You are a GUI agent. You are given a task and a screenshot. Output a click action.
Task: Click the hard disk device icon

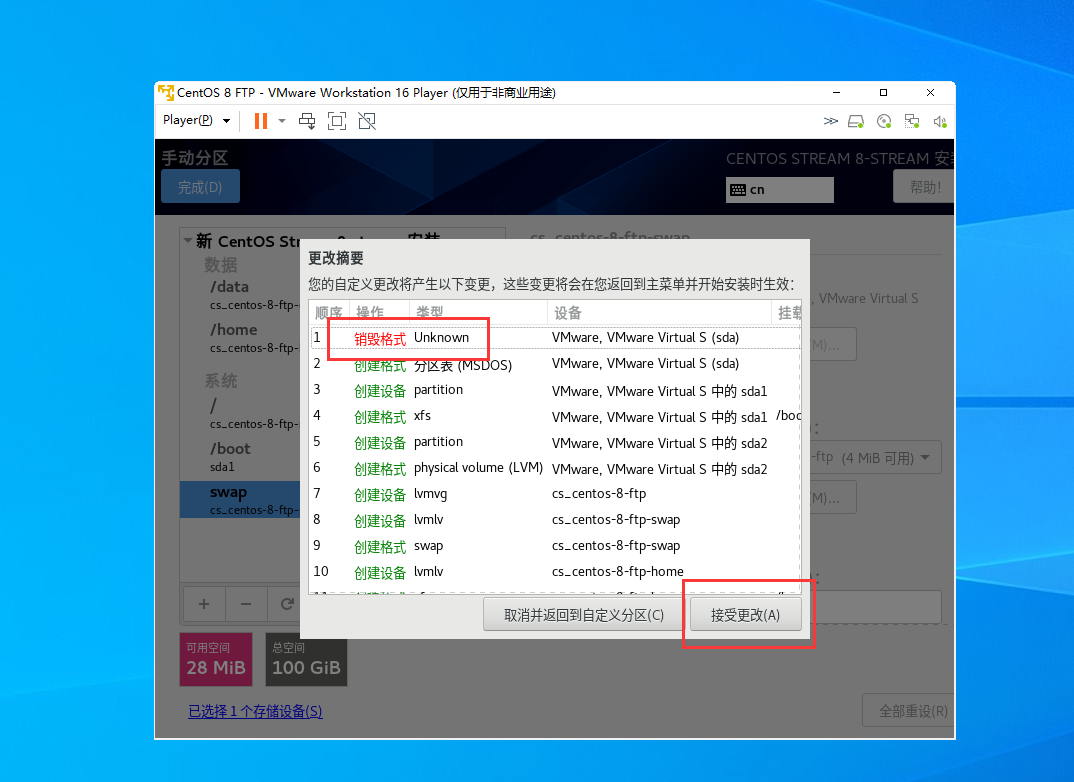pos(856,121)
